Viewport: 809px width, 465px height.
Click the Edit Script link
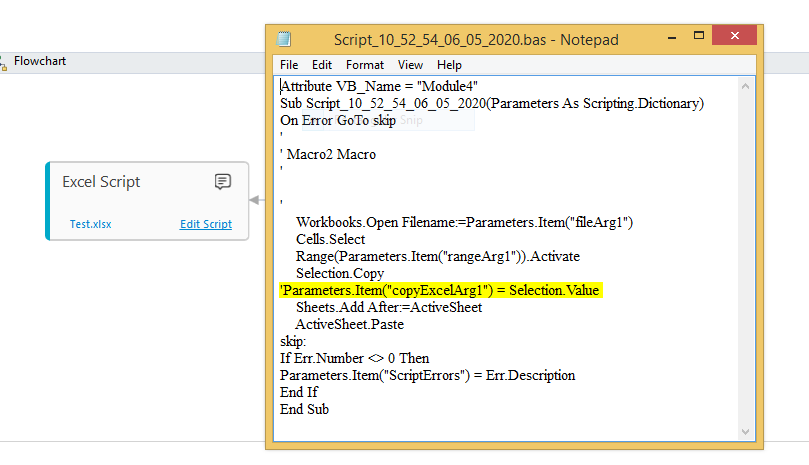205,225
